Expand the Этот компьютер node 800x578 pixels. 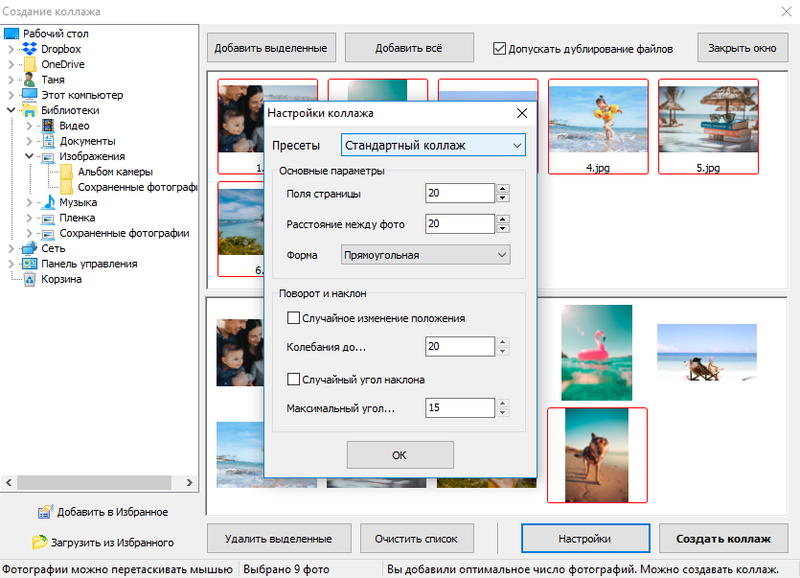(x=11, y=95)
